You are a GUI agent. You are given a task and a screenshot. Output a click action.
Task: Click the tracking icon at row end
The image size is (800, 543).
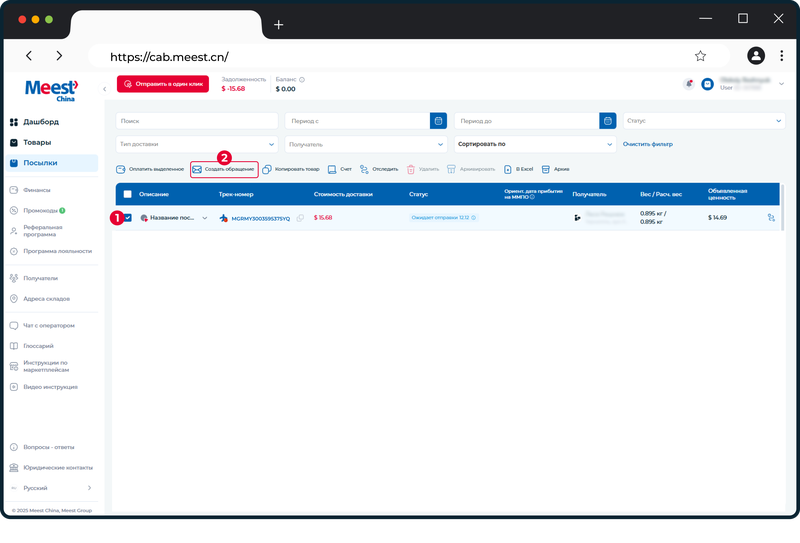[771, 218]
